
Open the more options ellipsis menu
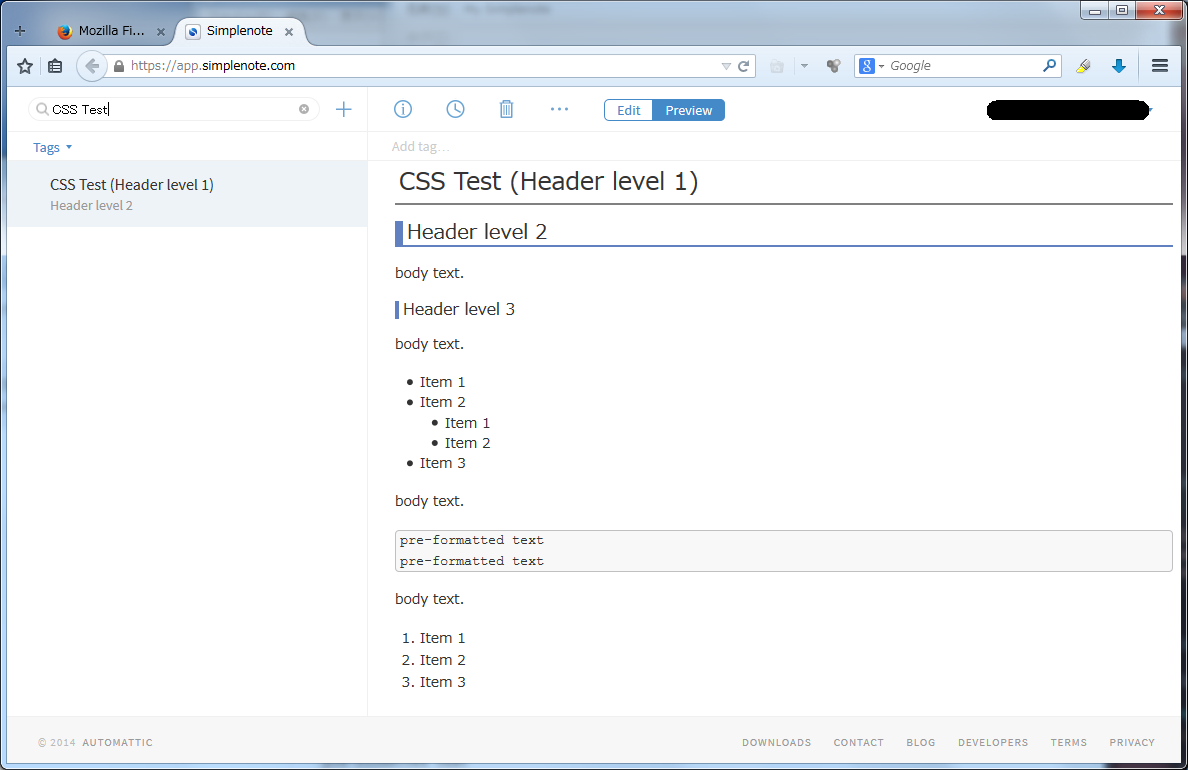click(559, 109)
